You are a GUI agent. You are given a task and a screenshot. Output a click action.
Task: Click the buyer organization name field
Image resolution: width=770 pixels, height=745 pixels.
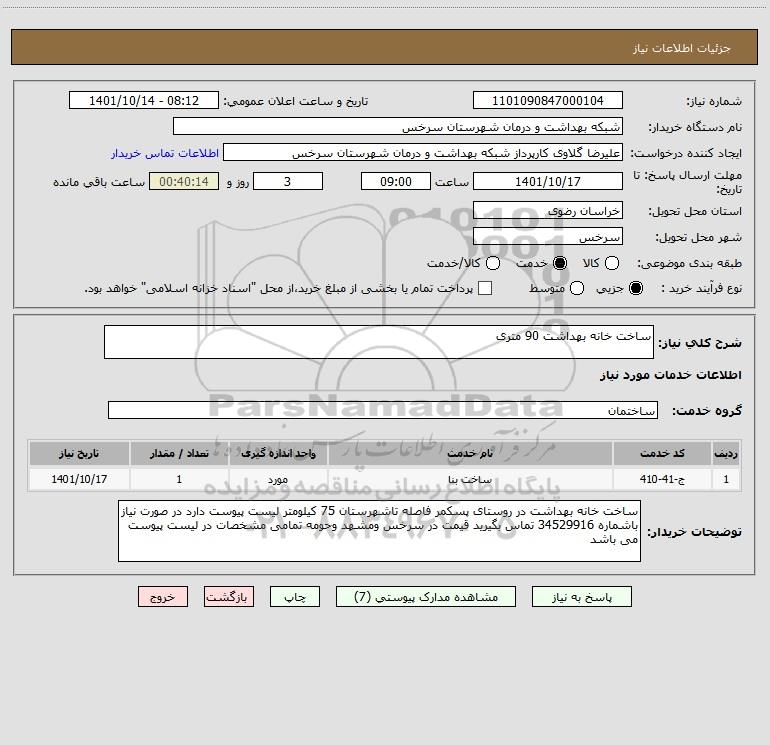pyautogui.click(x=398, y=126)
